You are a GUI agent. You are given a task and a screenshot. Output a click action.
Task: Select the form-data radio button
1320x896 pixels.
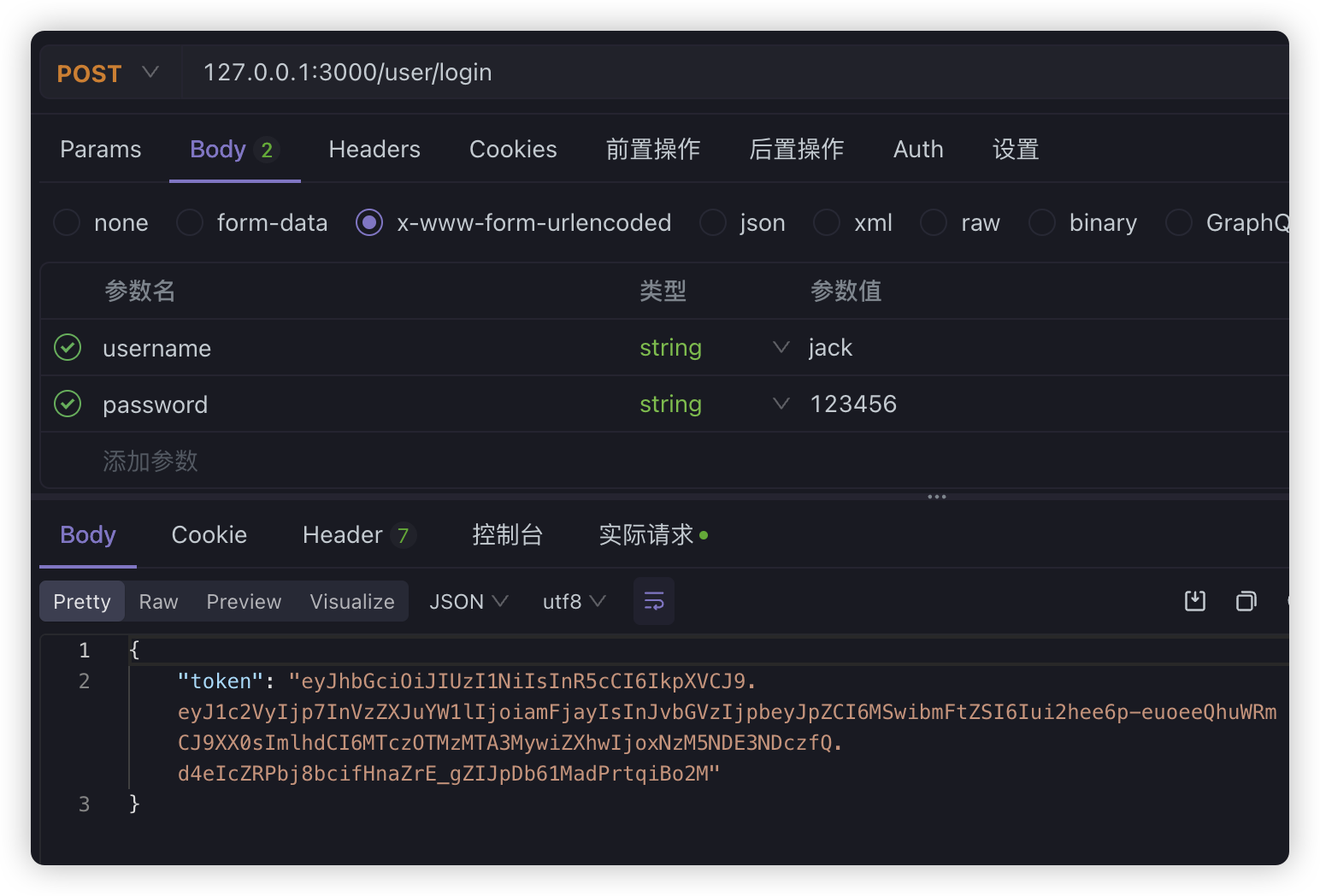point(190,223)
